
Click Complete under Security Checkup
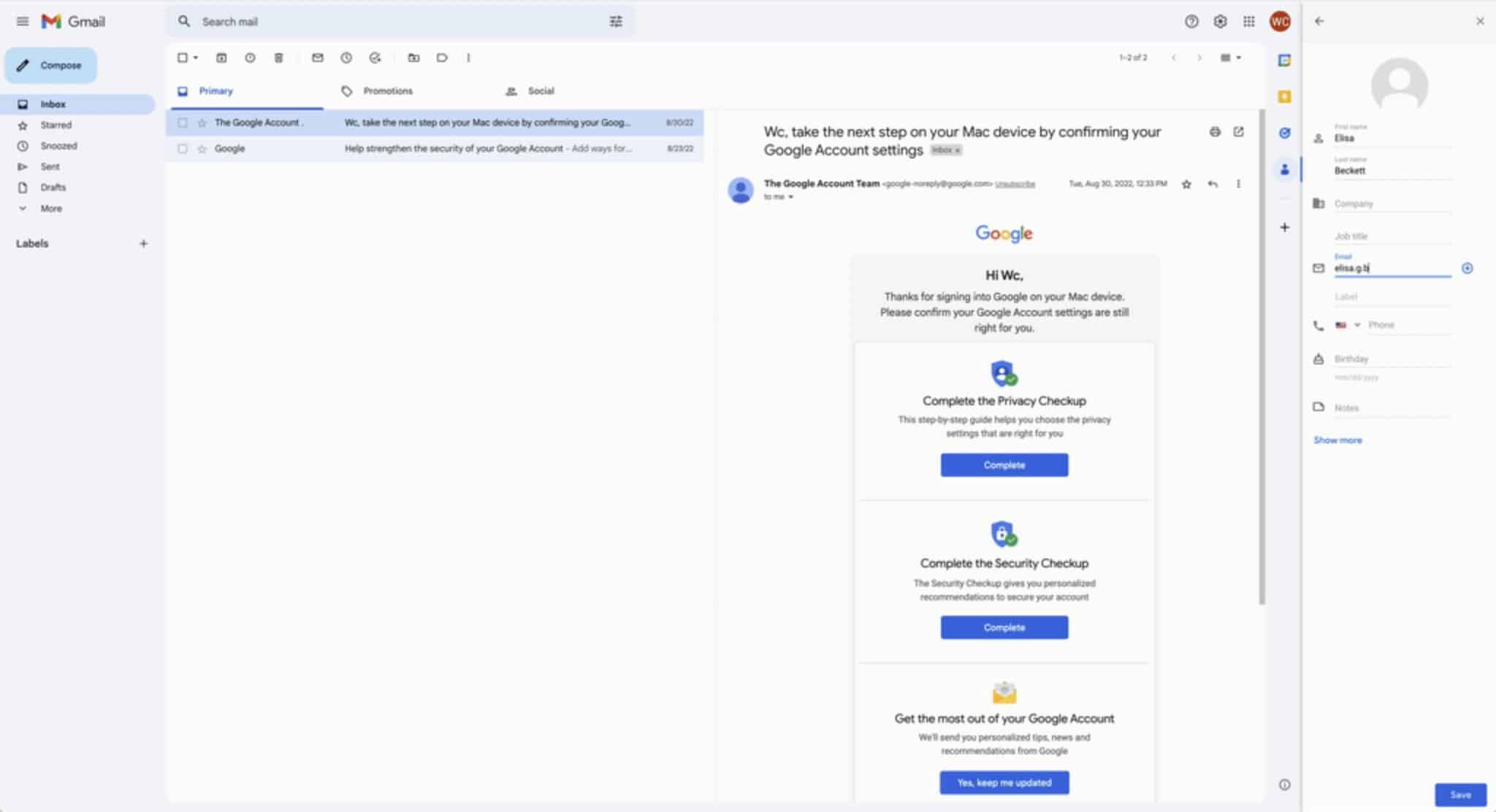point(1004,627)
